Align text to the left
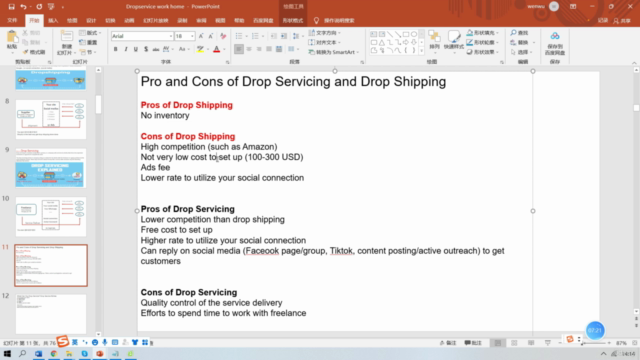This screenshot has width=640, height=360. pyautogui.click(x=239, y=49)
